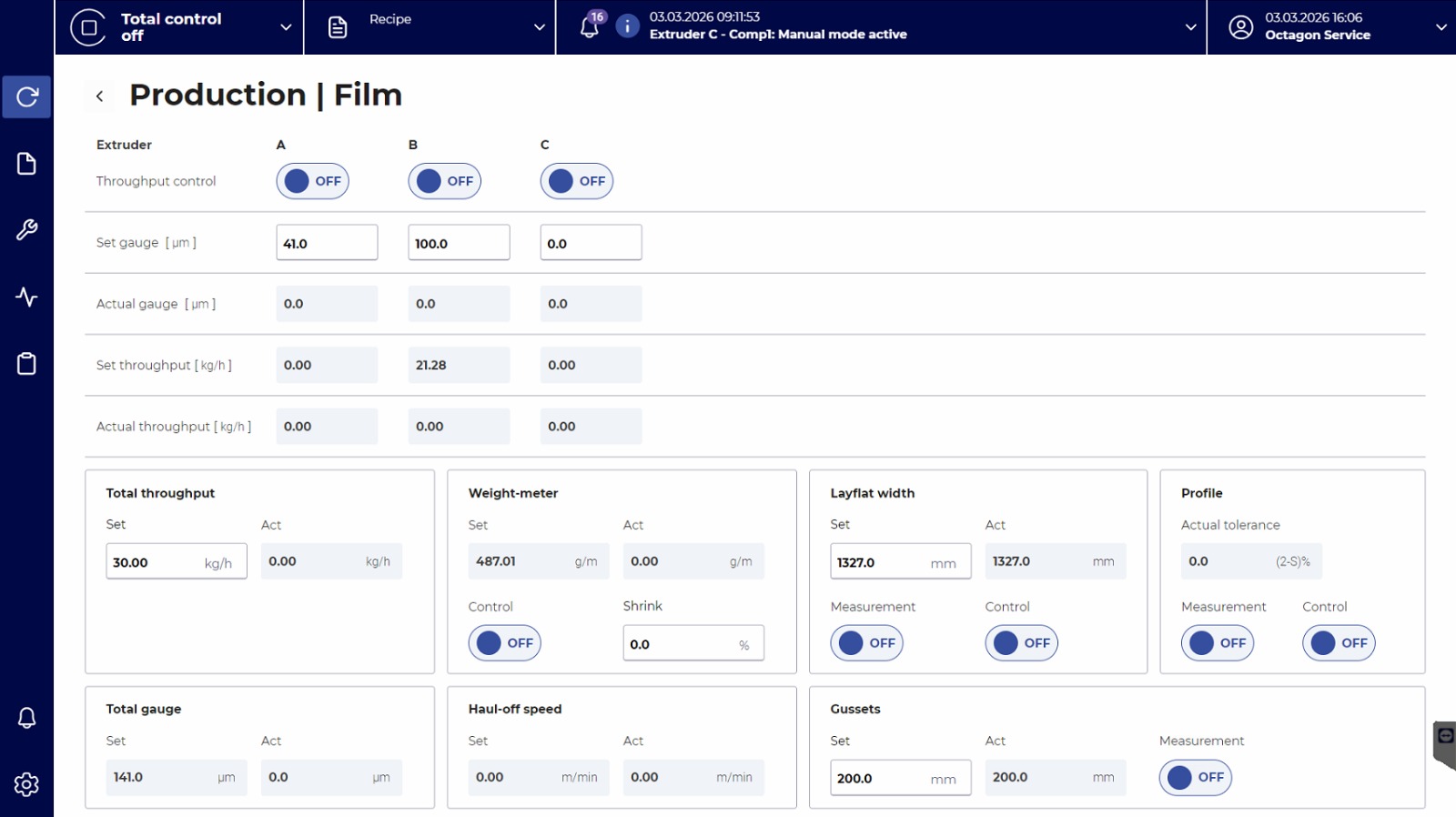Expand the Octagon Service user dropdown

tap(1441, 27)
